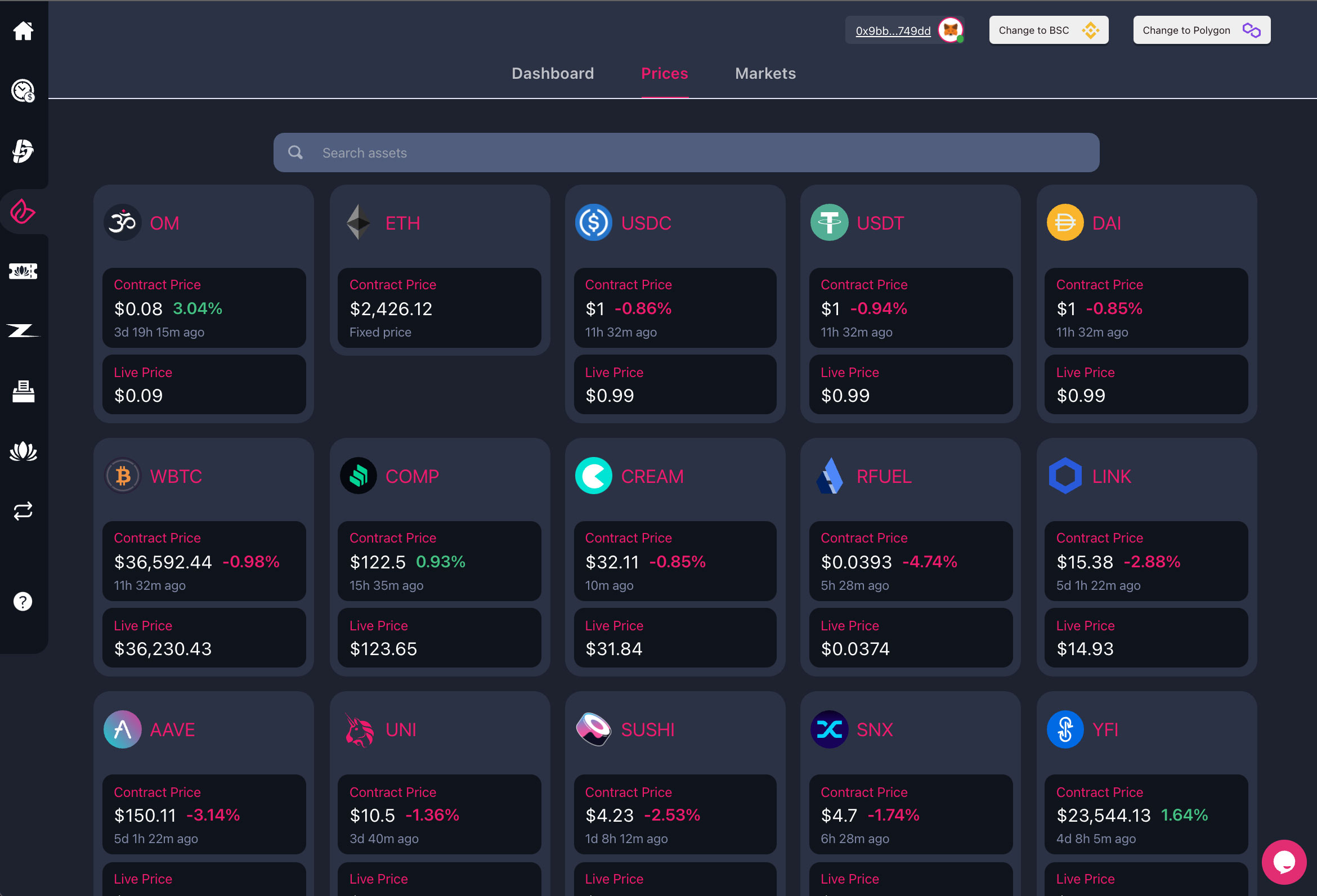Click the COMP asset name
The width and height of the screenshot is (1317, 896).
click(412, 477)
